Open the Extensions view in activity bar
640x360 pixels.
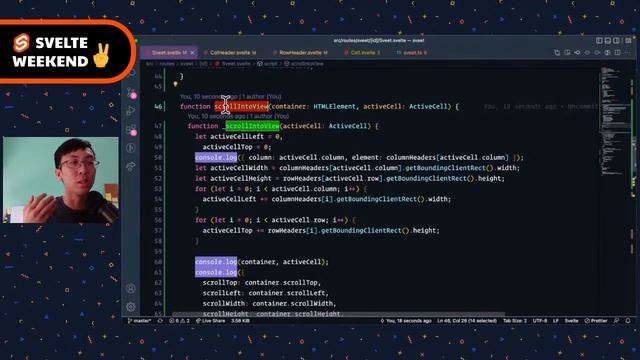[131, 130]
